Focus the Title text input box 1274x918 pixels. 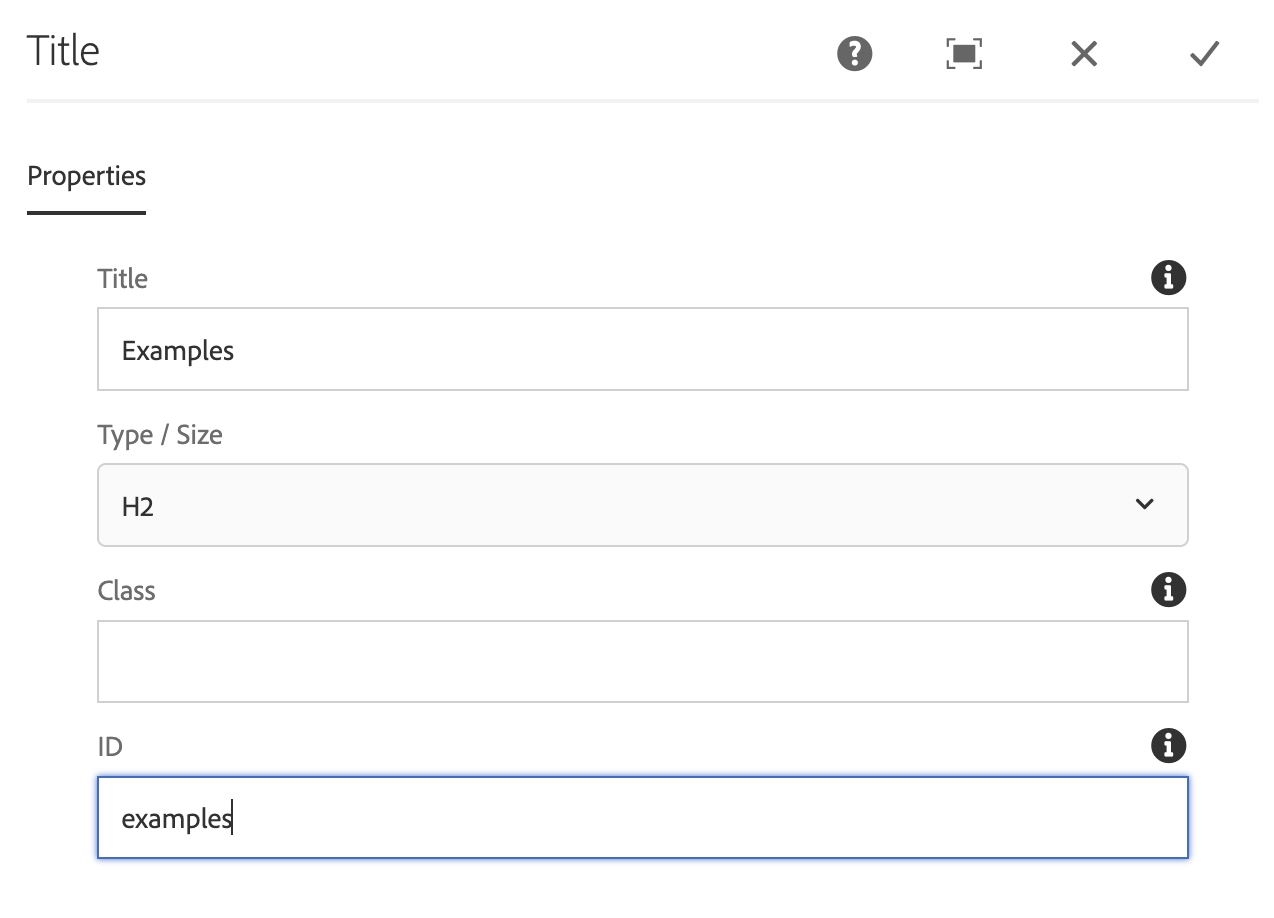[x=643, y=349]
